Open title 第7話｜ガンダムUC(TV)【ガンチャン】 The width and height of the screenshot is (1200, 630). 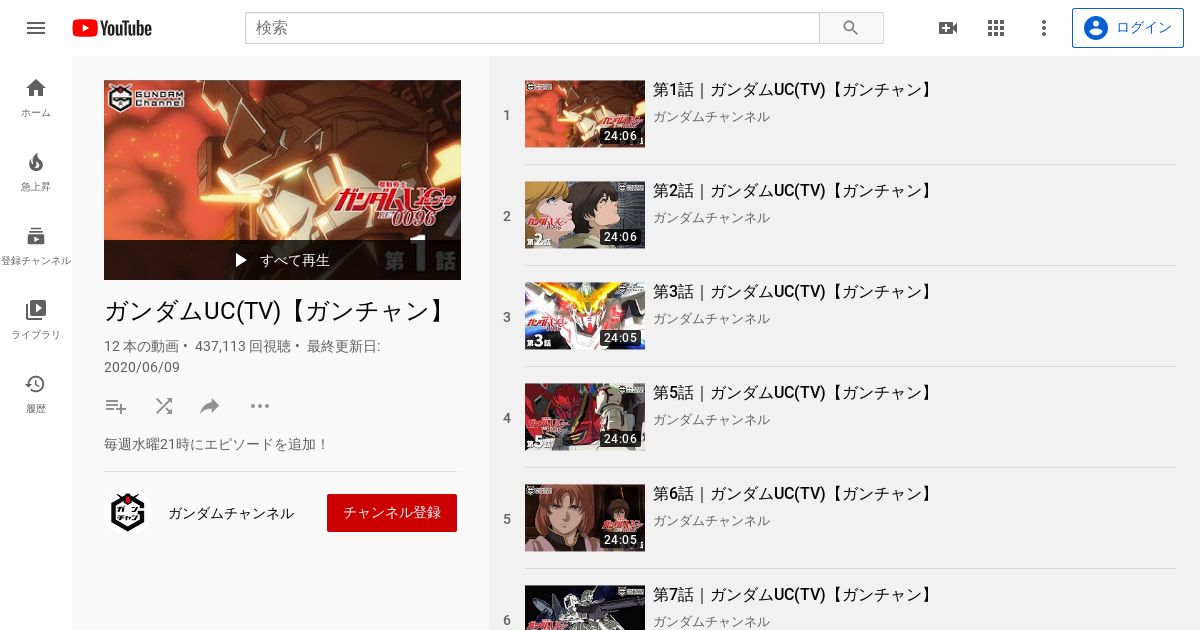(794, 595)
